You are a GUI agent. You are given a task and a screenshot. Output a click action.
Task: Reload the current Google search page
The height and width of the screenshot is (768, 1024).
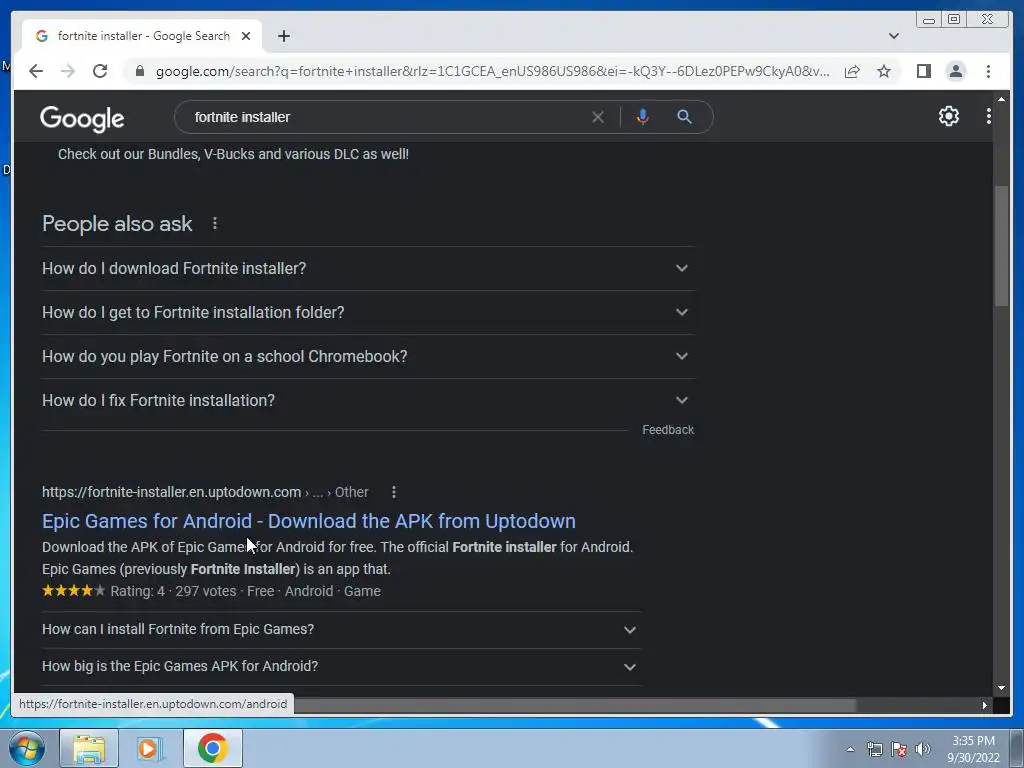[x=100, y=71]
